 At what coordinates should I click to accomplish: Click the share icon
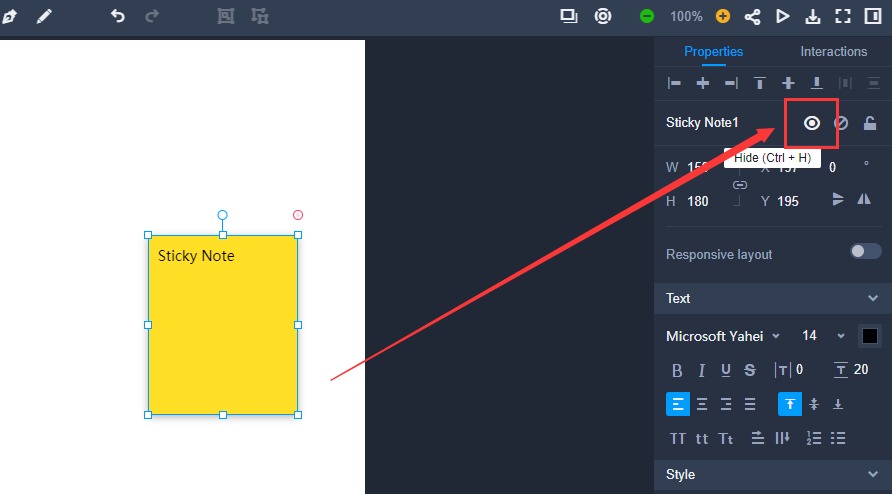752,17
